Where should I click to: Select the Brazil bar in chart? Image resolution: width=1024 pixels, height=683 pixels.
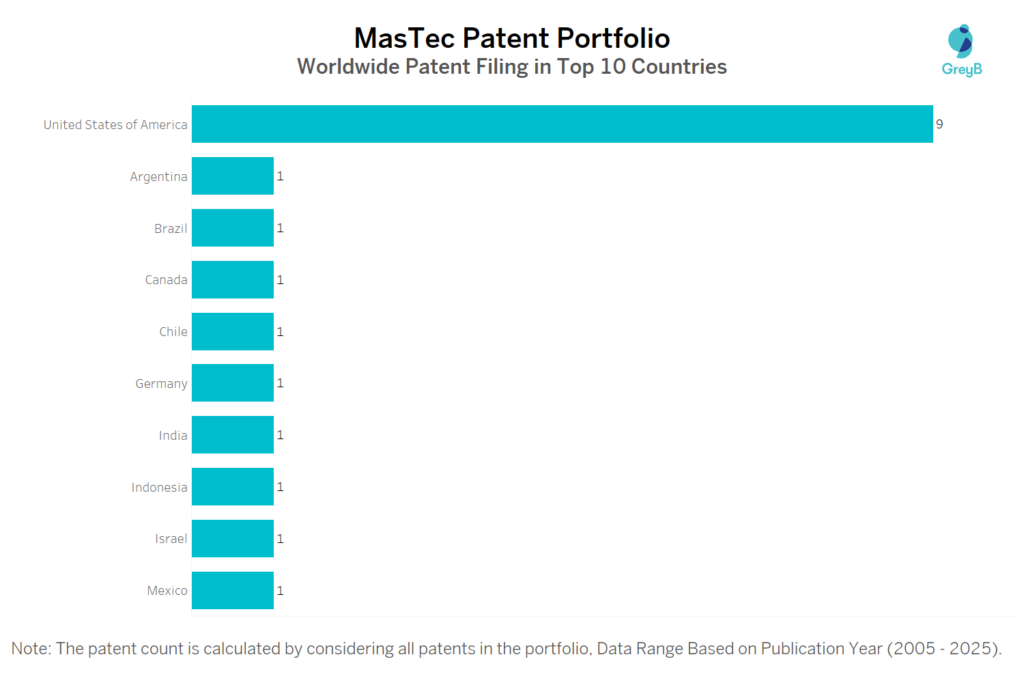(232, 228)
